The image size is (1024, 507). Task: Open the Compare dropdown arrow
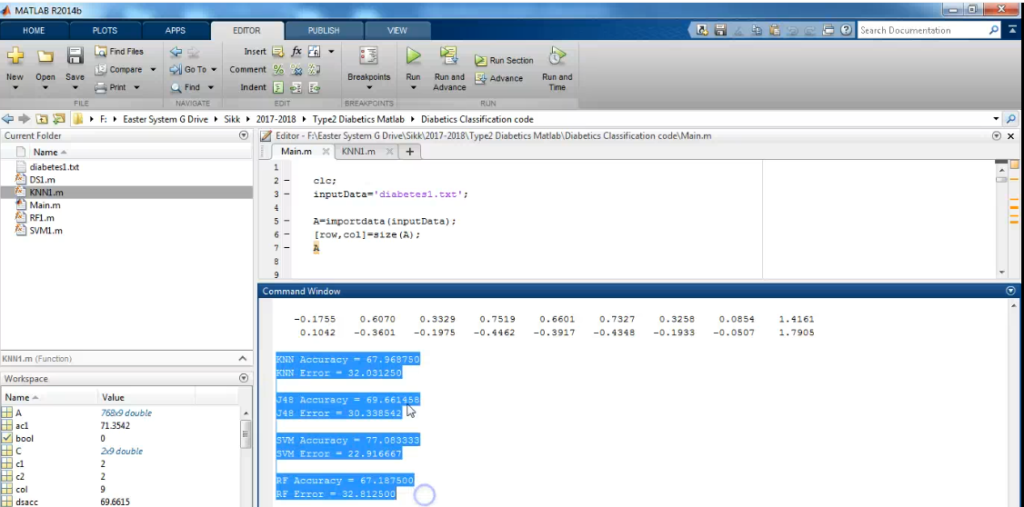152,69
